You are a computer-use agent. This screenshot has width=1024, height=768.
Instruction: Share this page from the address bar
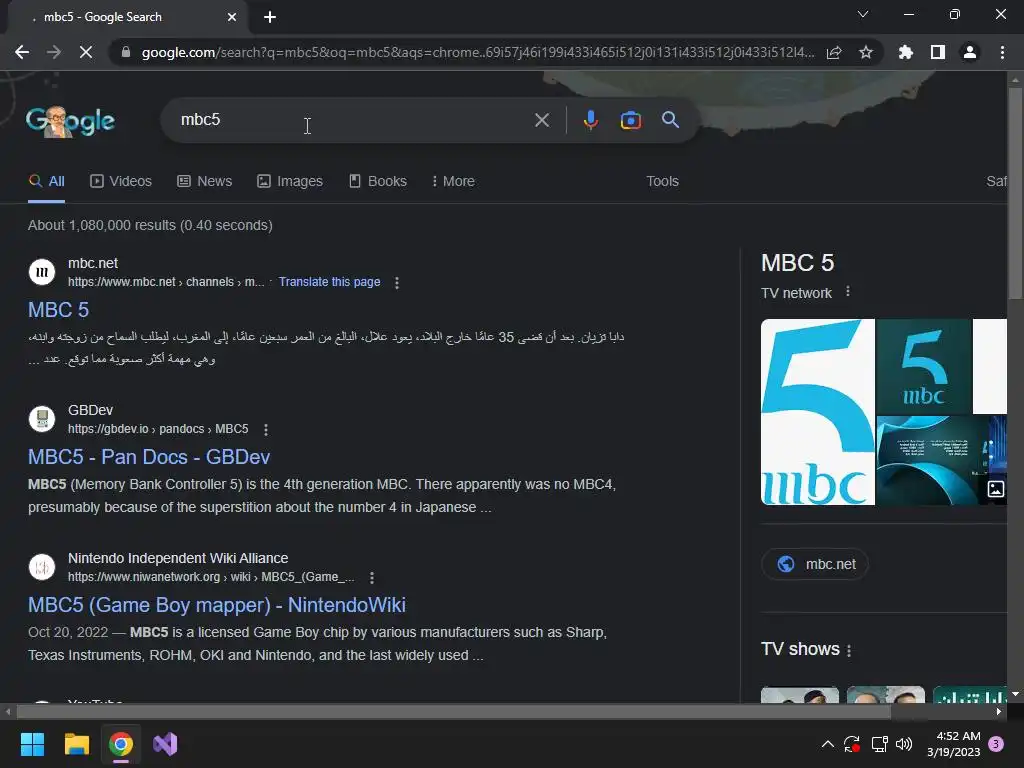click(x=834, y=52)
